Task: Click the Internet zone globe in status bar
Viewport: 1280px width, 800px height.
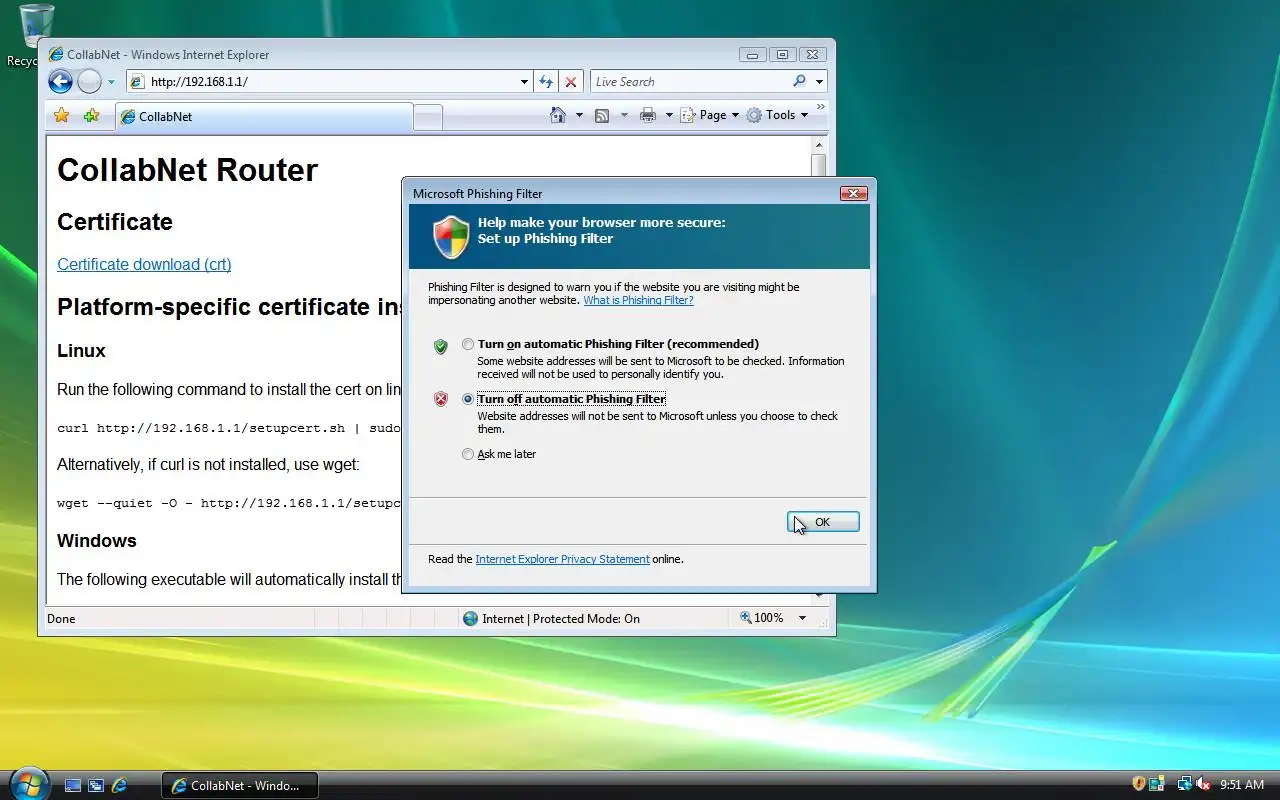Action: click(470, 619)
